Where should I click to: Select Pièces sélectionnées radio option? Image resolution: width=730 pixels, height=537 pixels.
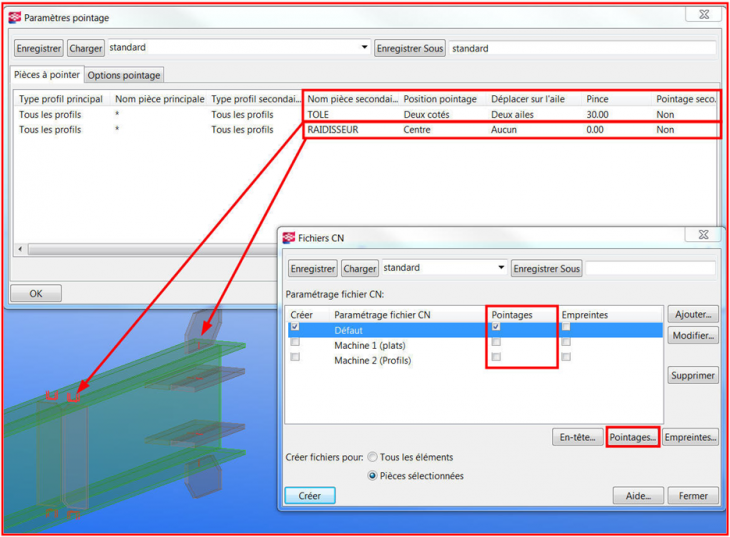[372, 476]
